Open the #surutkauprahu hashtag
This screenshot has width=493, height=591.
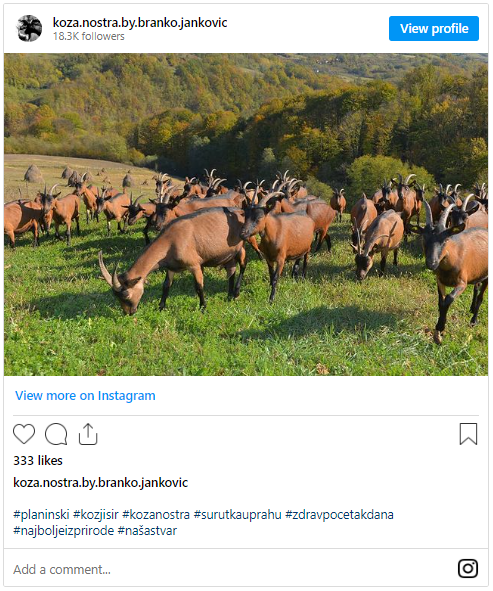click(x=237, y=514)
